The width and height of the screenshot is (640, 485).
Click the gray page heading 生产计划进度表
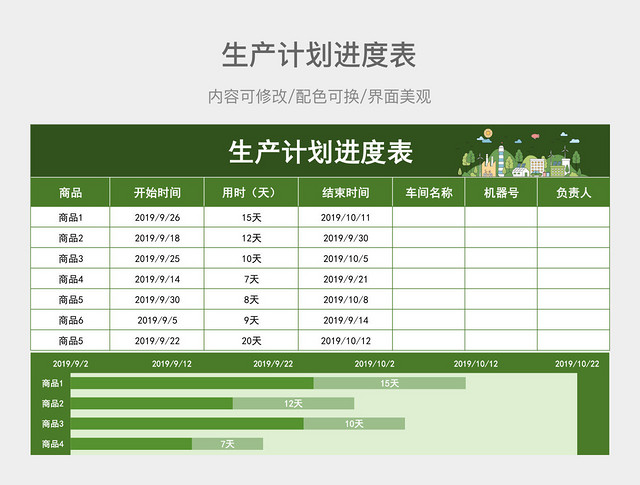tap(319, 55)
